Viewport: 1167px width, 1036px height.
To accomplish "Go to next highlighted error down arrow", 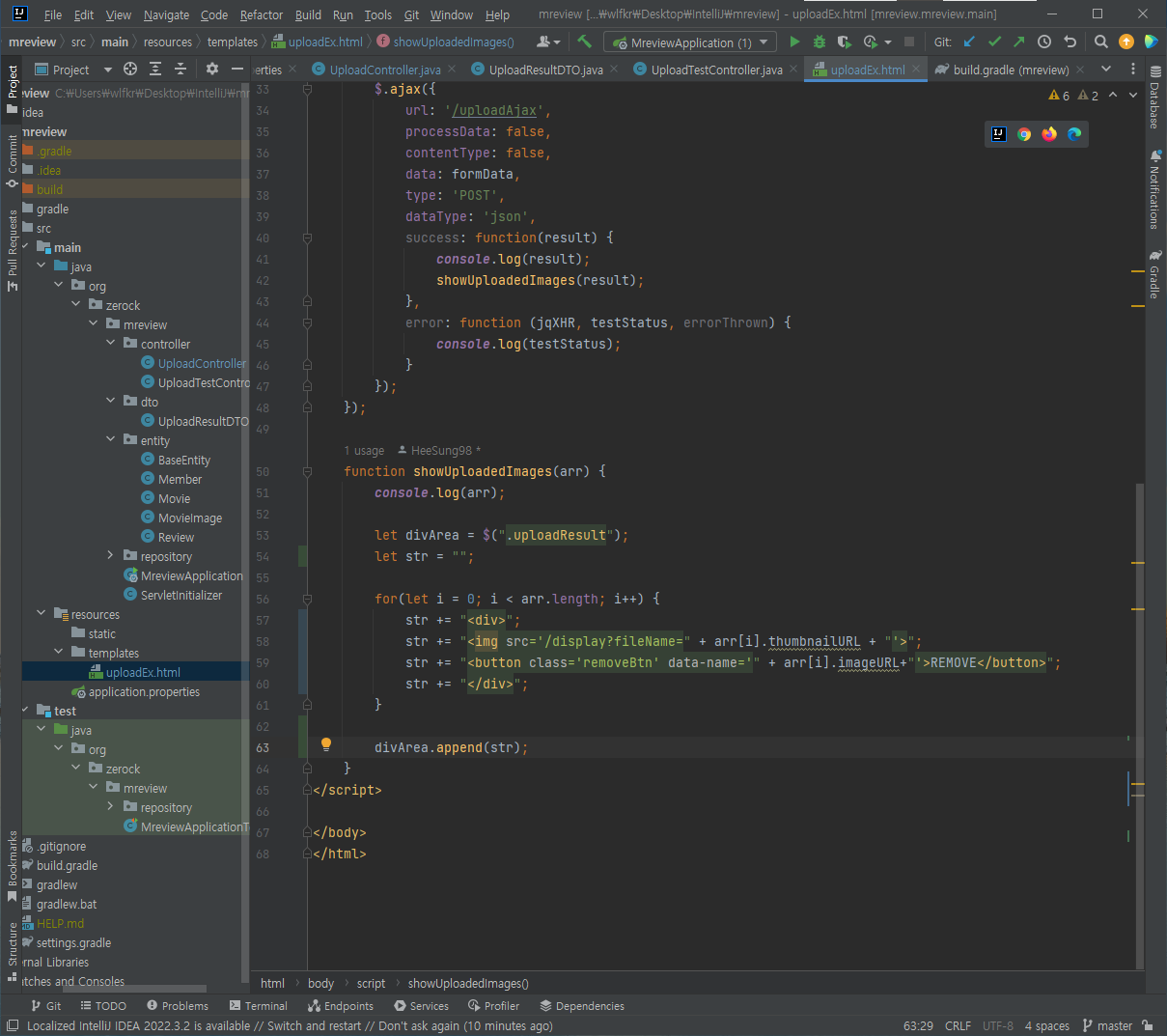I will pos(1133,95).
